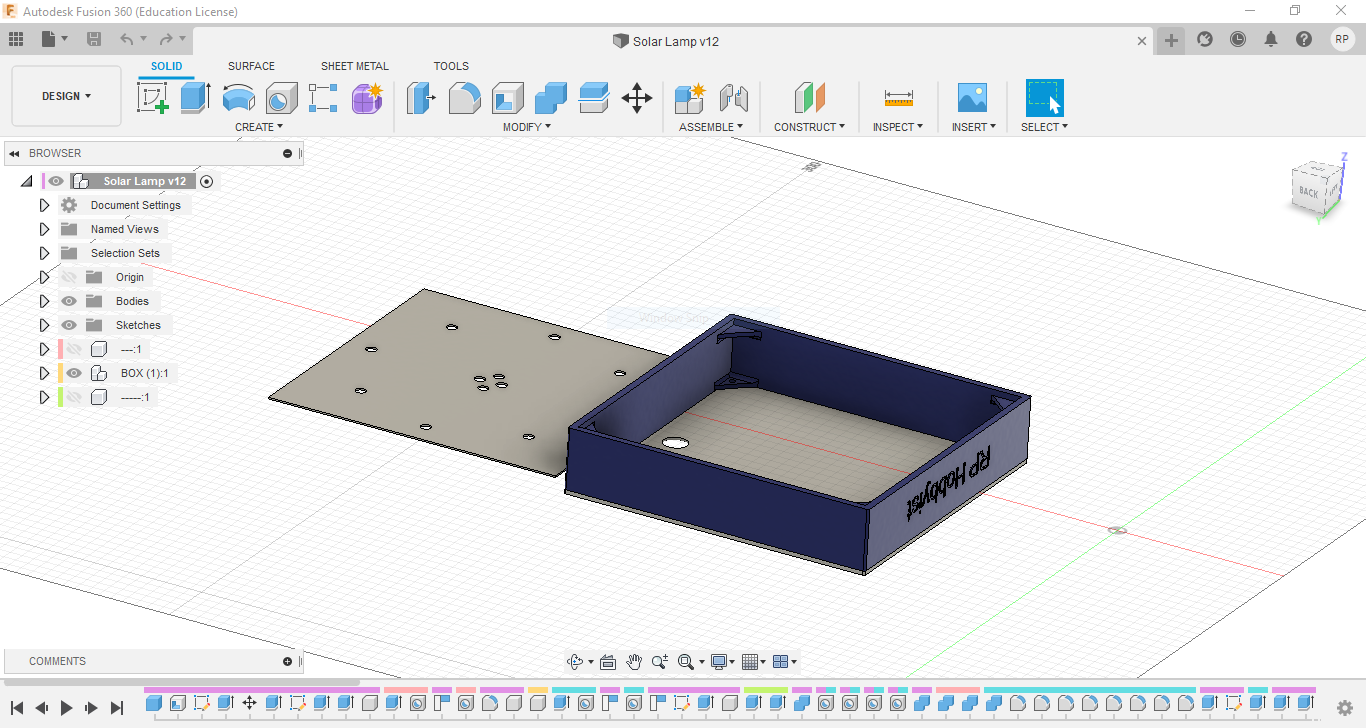Open the Create Form tool
This screenshot has width=1366, height=728.
pos(368,98)
